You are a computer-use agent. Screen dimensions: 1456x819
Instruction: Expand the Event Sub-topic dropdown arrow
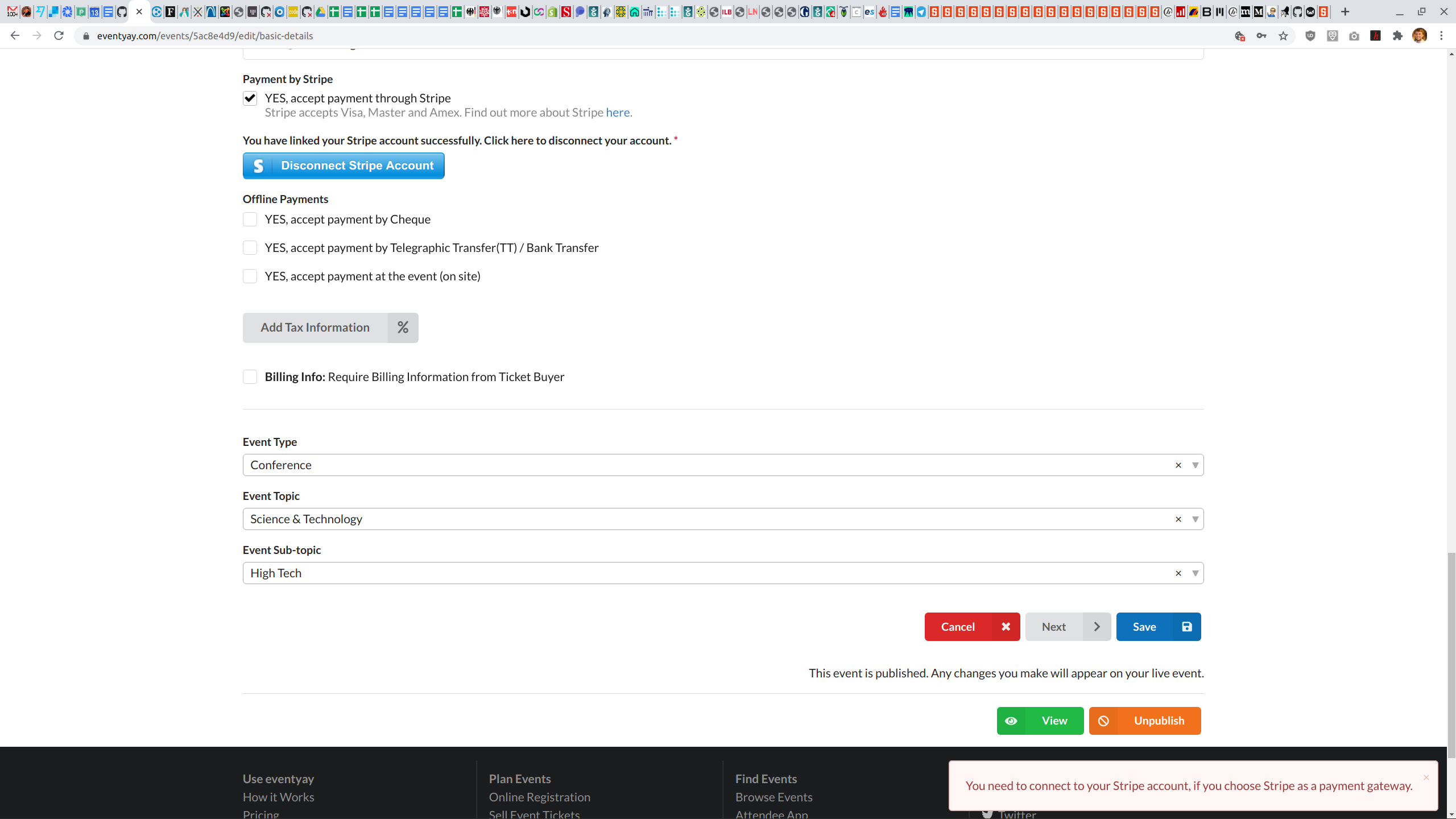point(1195,573)
